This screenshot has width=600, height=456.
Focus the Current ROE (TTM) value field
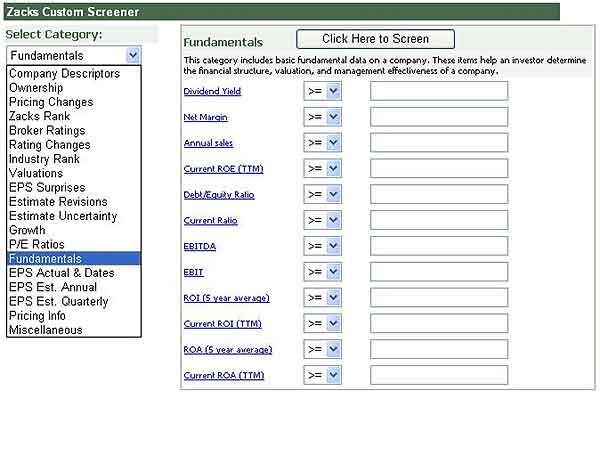439,168
